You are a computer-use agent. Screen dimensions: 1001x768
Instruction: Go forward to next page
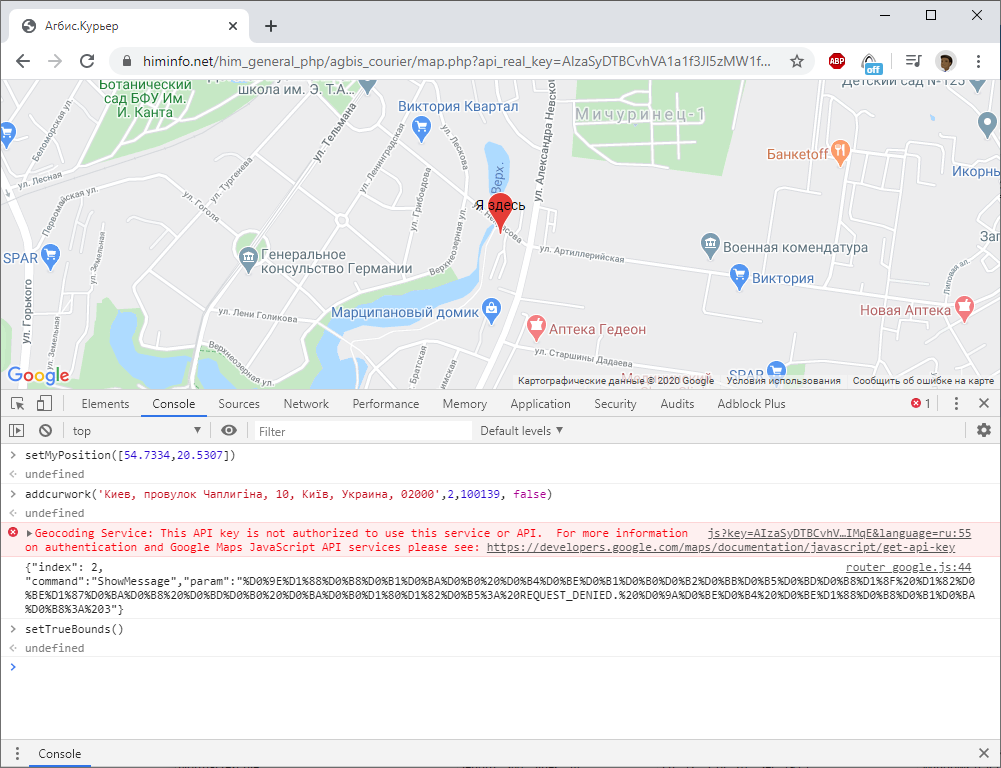55,61
